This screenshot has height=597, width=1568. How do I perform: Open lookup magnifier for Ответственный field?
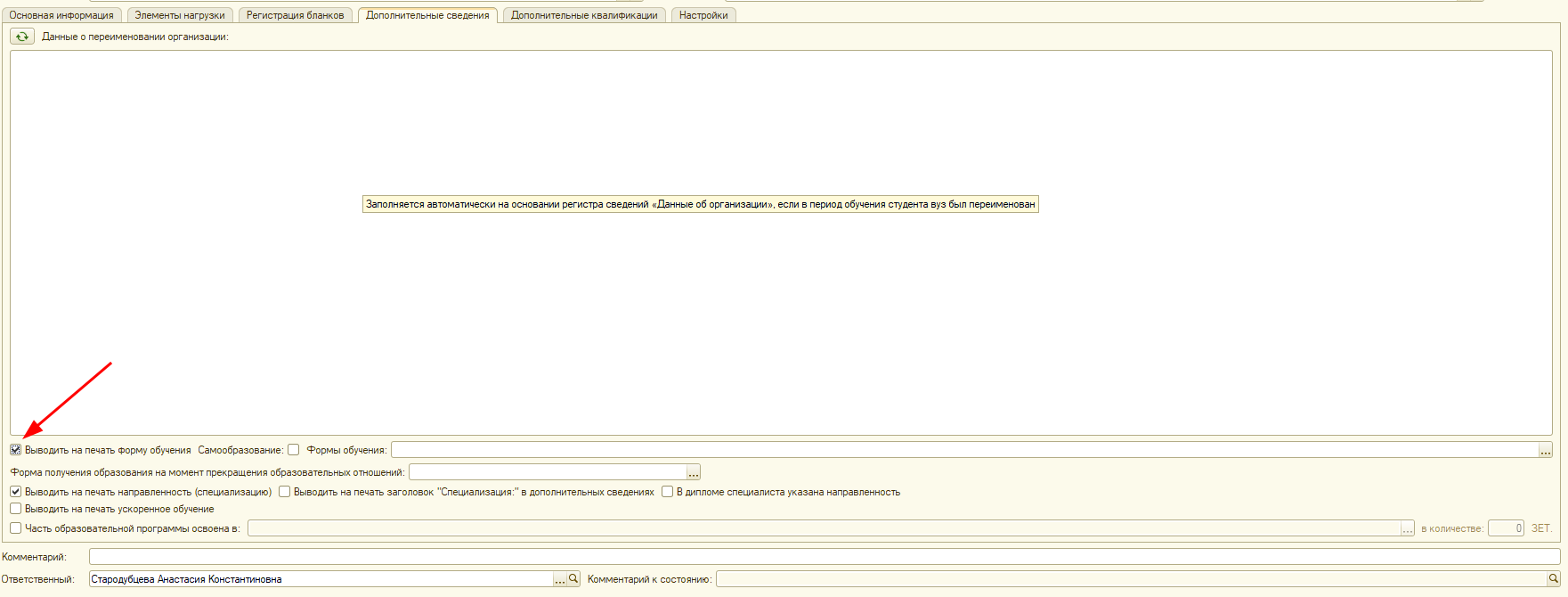tap(573, 579)
